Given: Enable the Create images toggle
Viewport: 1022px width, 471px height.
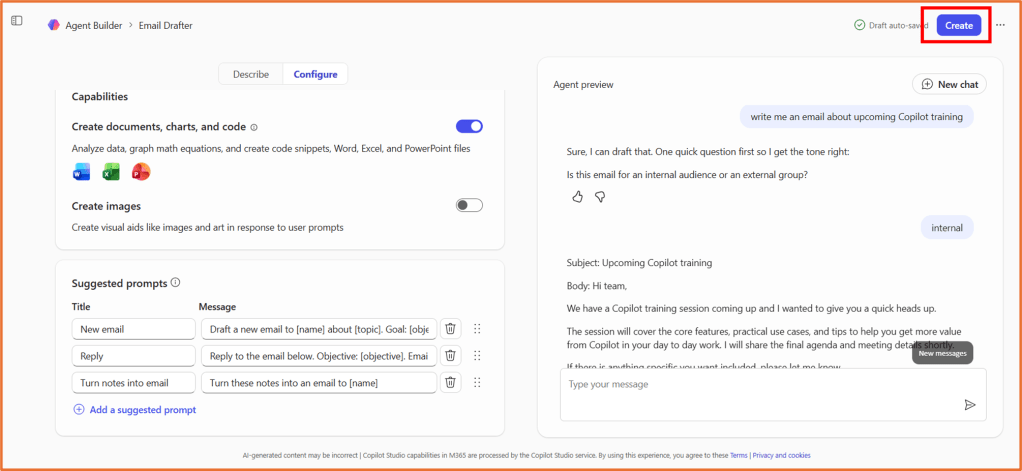Looking at the screenshot, I should click(469, 205).
